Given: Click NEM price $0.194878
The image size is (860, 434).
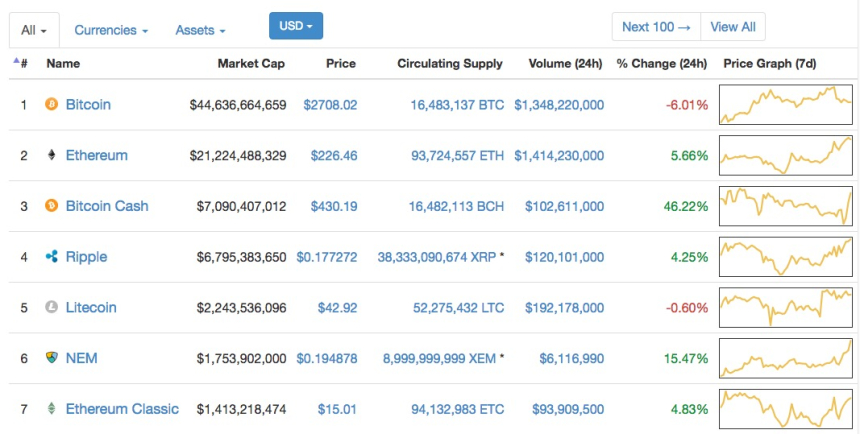Looking at the screenshot, I should [327, 358].
